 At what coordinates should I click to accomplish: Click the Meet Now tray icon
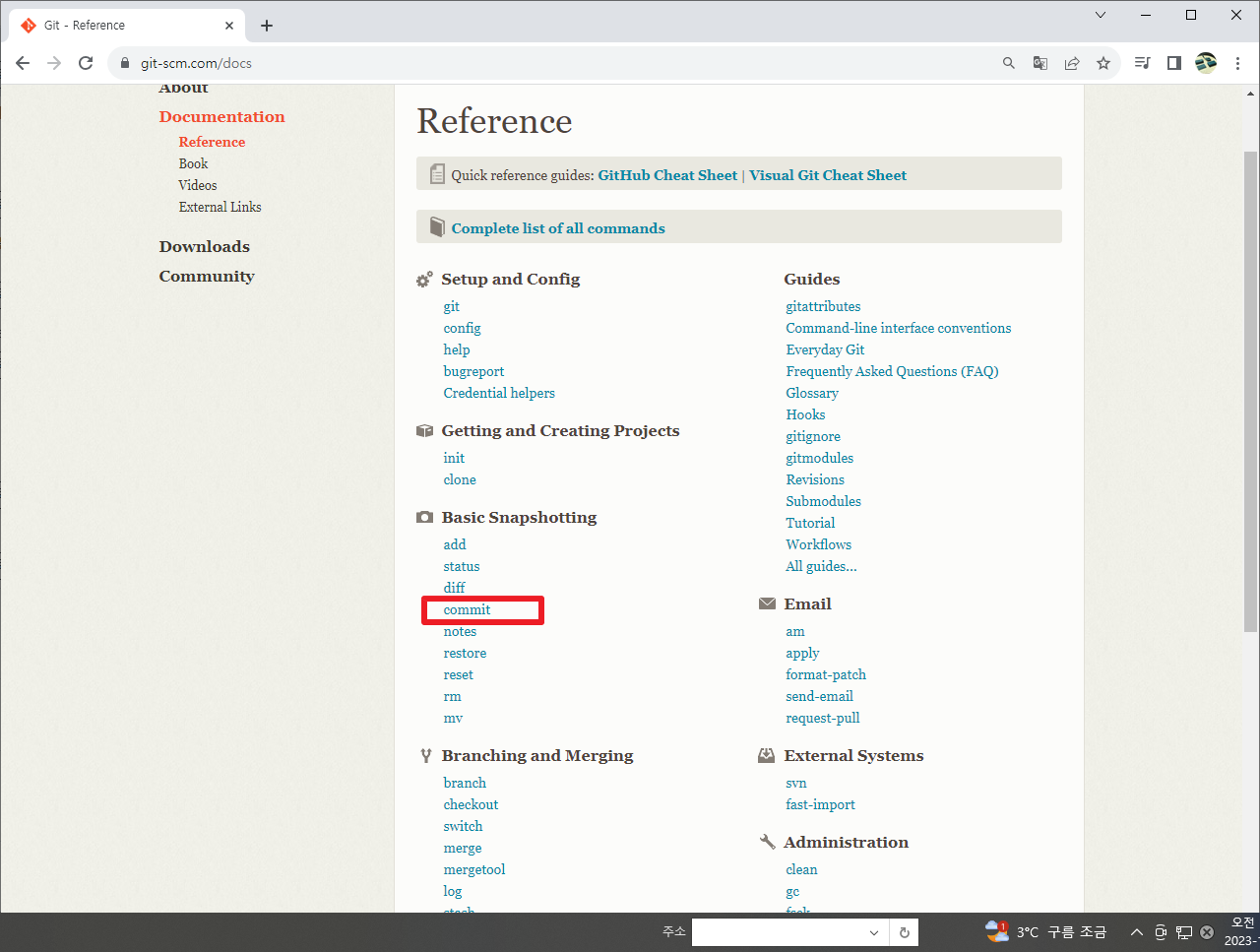(x=1161, y=932)
